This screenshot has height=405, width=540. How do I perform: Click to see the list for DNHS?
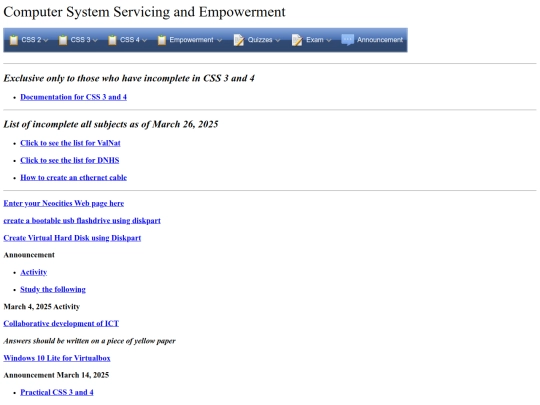[x=70, y=160]
